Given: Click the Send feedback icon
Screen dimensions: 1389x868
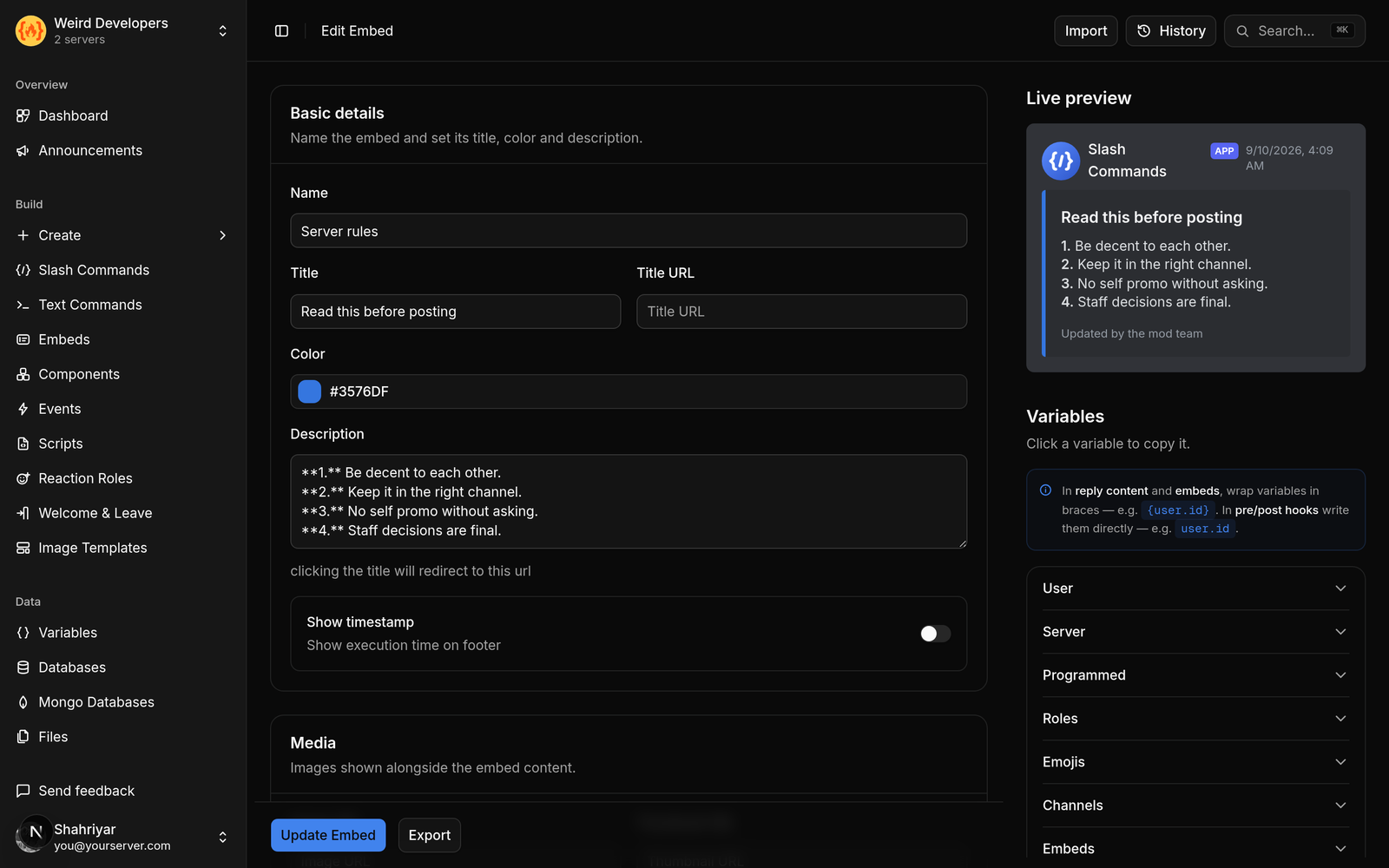Looking at the screenshot, I should coord(23,791).
